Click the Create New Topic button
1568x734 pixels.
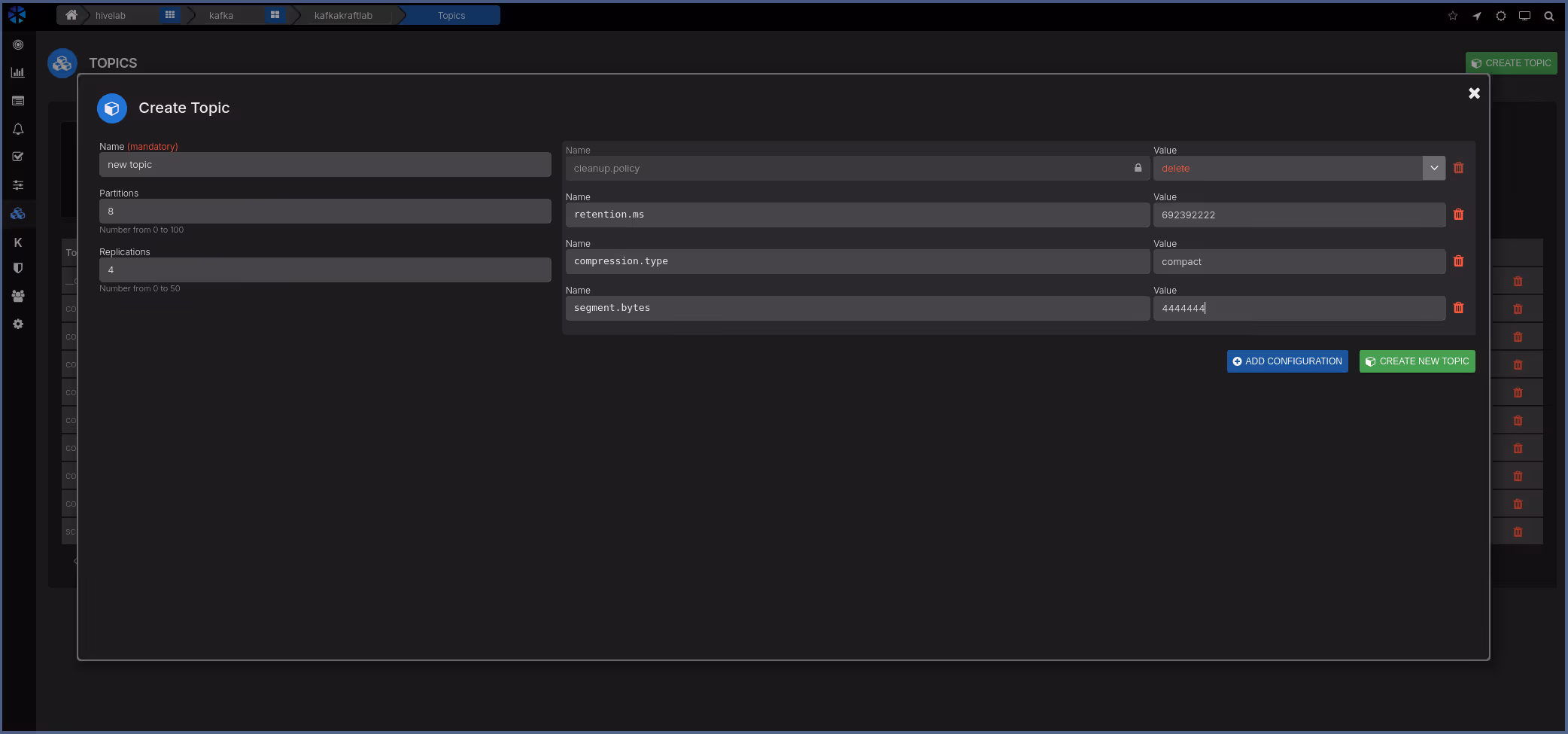[1417, 361]
